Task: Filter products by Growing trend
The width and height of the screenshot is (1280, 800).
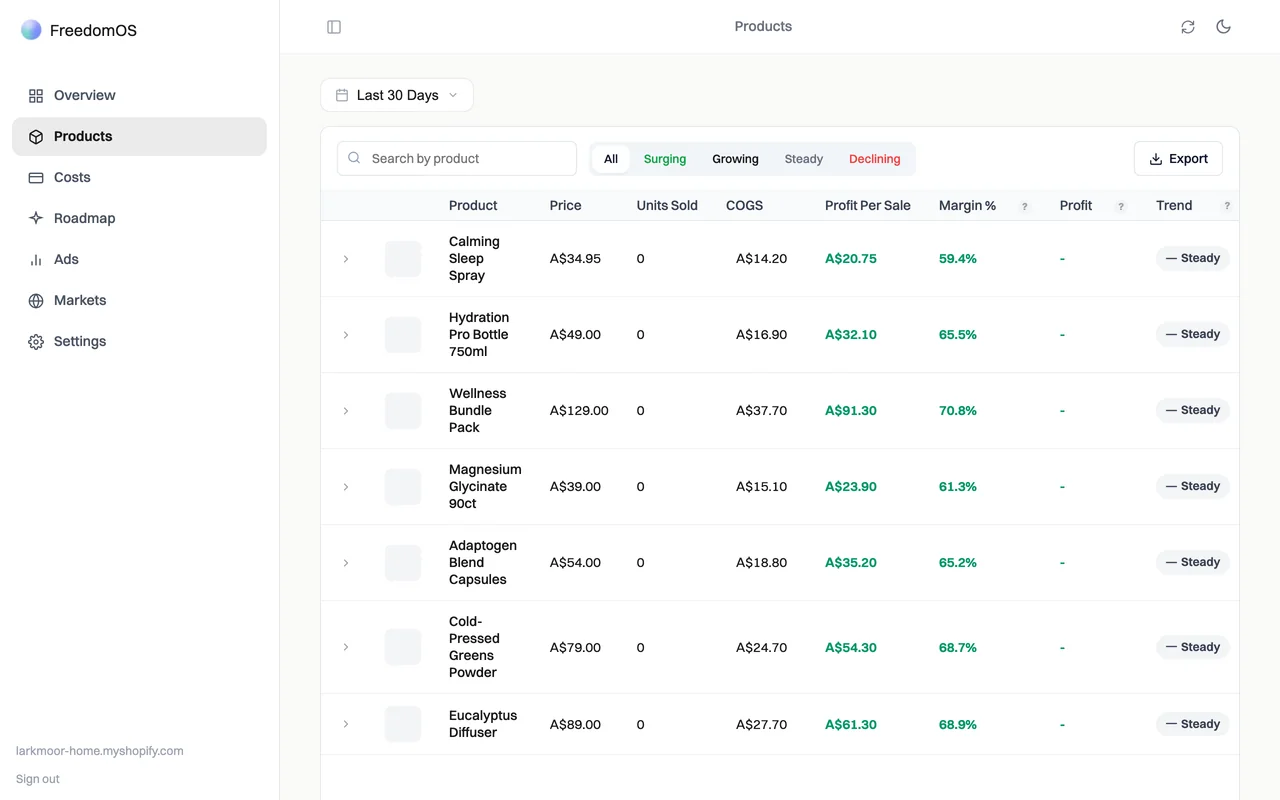Action: click(x=735, y=159)
